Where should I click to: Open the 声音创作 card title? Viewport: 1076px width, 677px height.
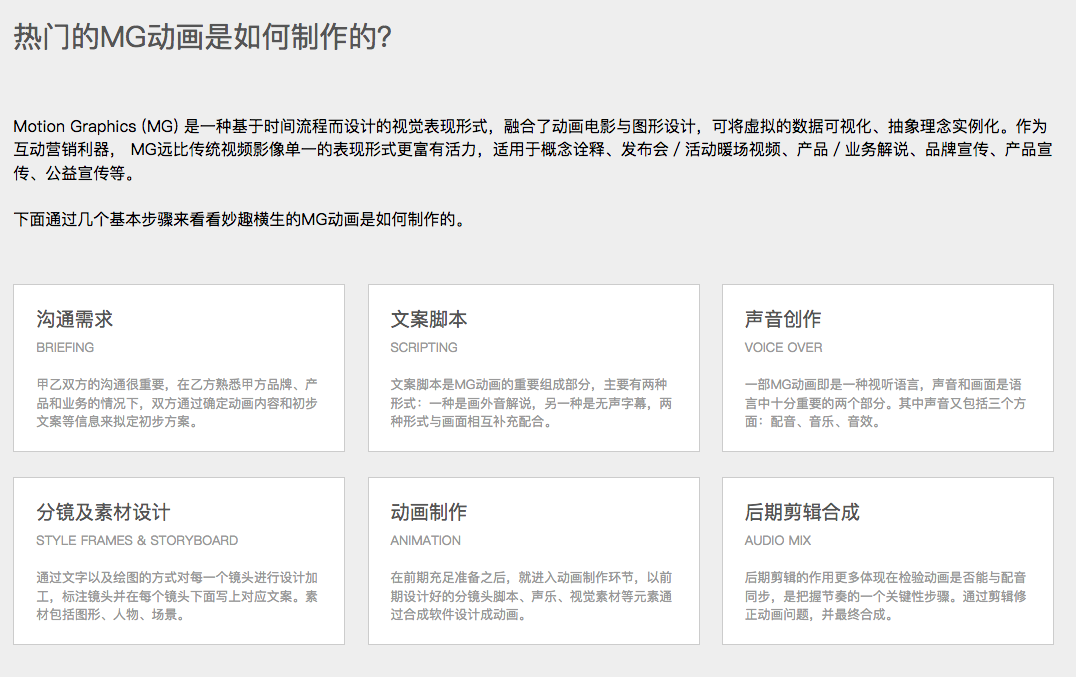783,319
